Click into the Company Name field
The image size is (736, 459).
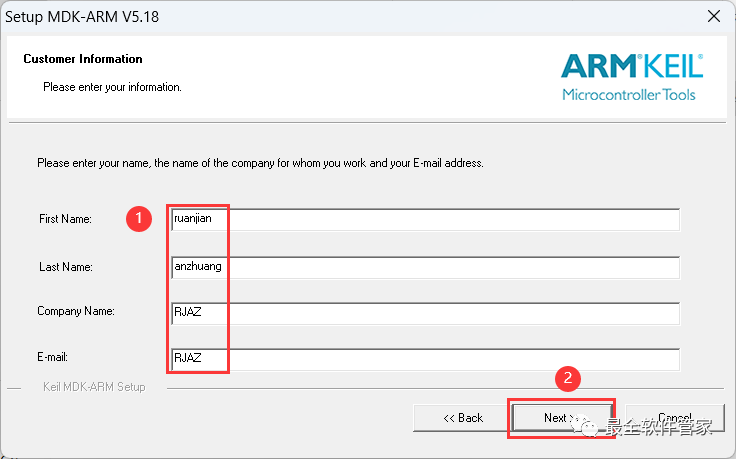(x=426, y=313)
